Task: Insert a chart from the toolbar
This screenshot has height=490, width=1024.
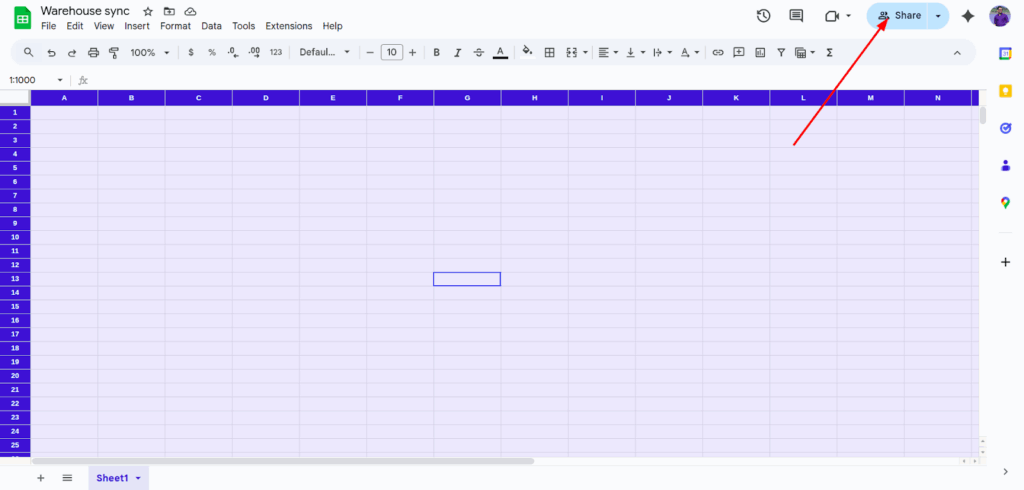Action: [760, 52]
